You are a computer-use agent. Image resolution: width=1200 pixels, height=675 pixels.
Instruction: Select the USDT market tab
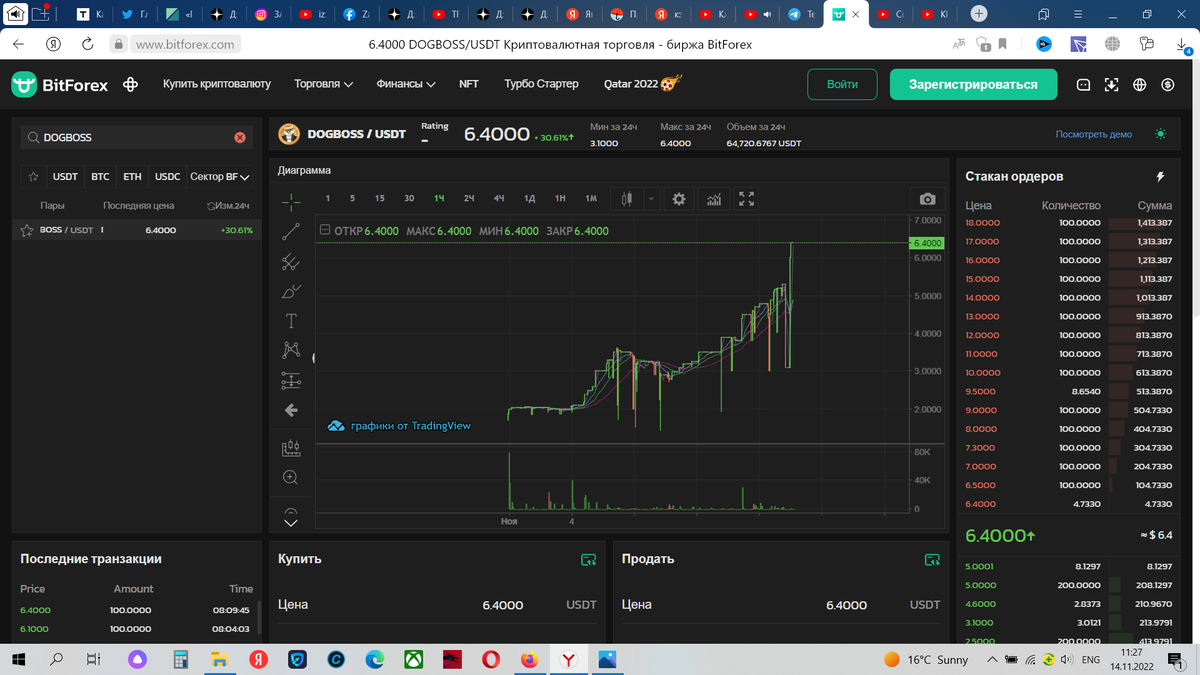pyautogui.click(x=65, y=177)
